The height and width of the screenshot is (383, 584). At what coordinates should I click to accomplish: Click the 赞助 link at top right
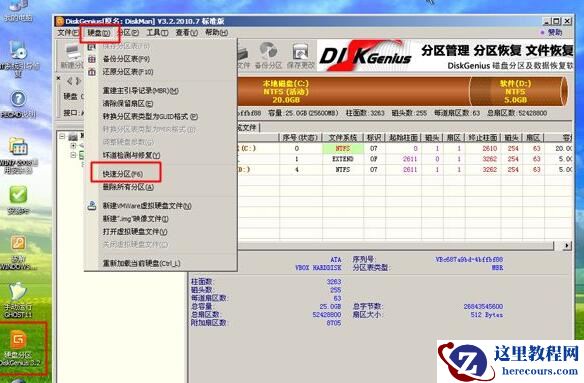pyautogui.click(x=555, y=33)
